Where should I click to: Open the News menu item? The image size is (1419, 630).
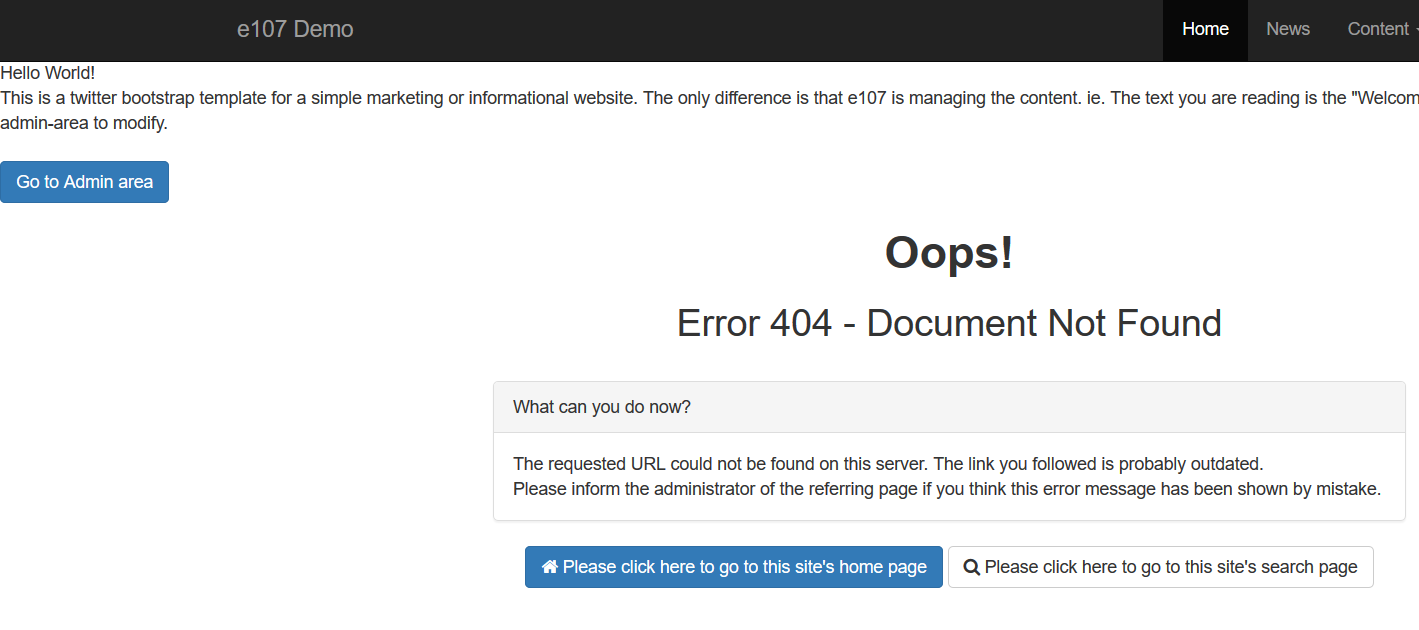tap(1288, 29)
